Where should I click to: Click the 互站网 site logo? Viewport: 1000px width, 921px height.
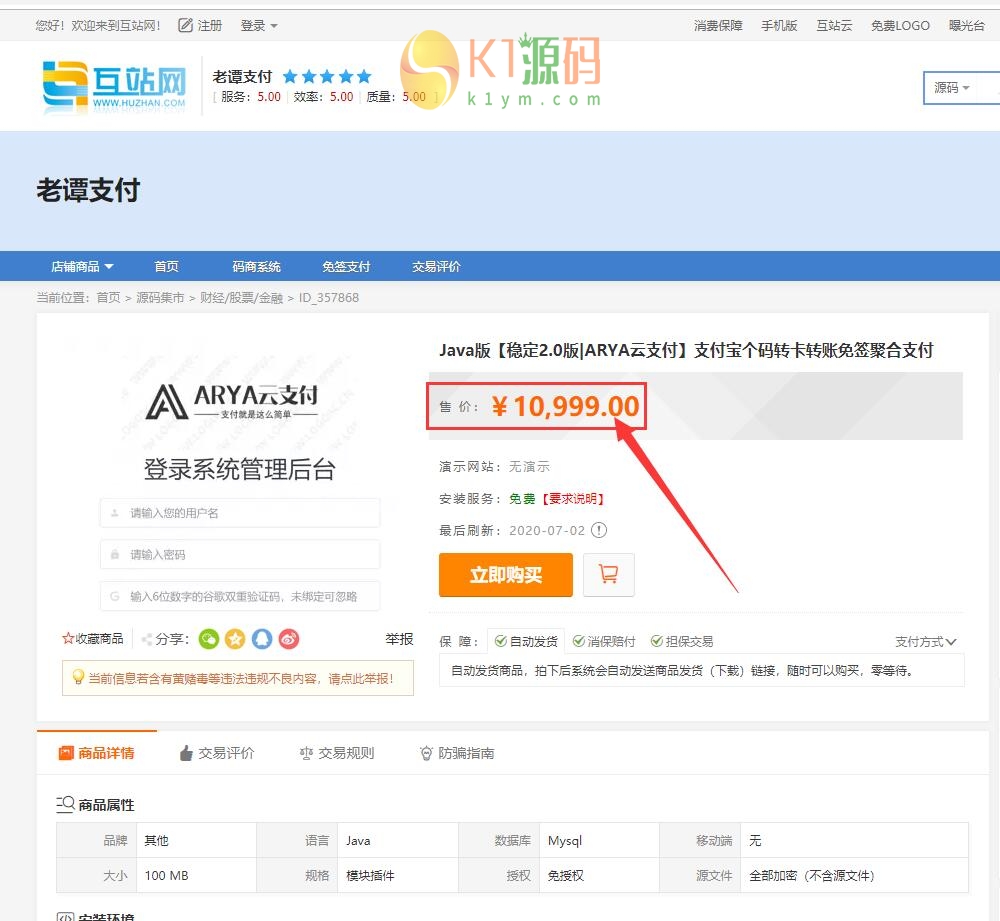tap(114, 87)
